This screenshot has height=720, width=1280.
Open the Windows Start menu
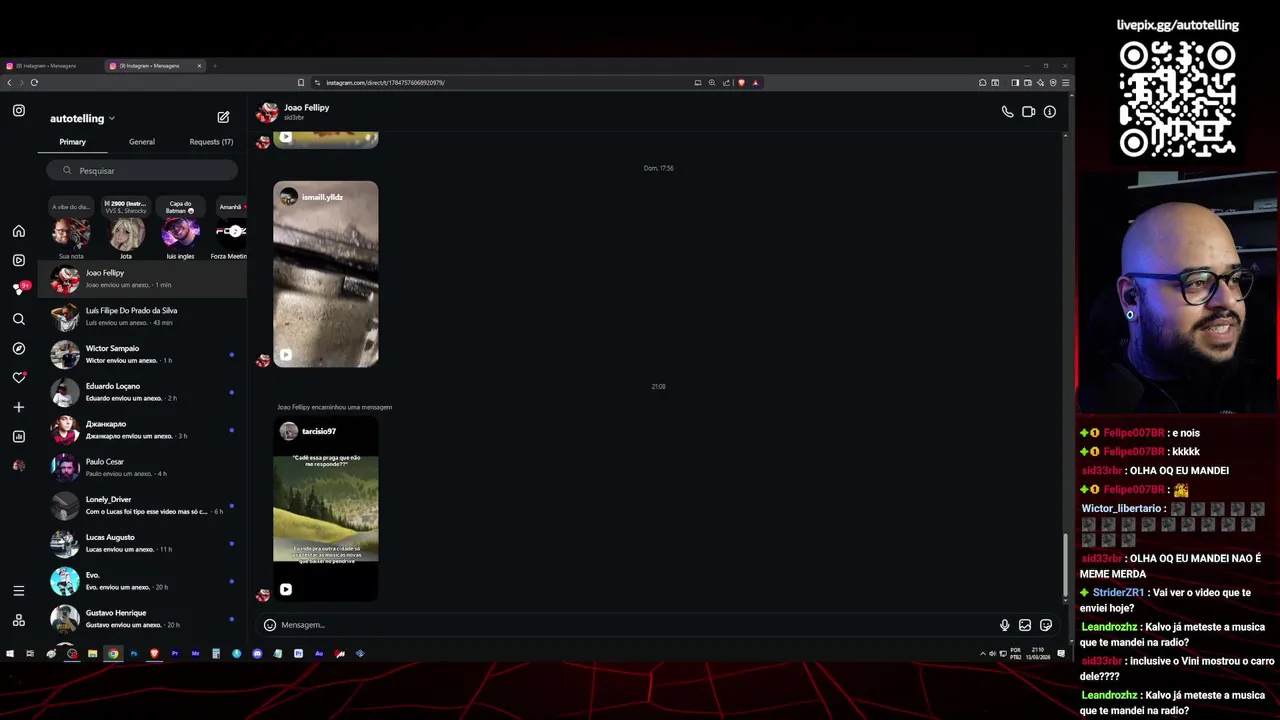pyautogui.click(x=9, y=654)
